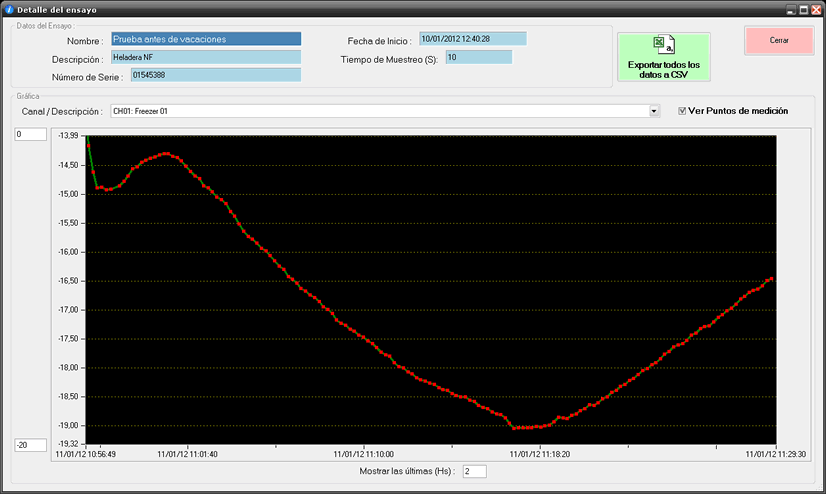Export all data to CSV
Image resolution: width=826 pixels, height=494 pixels.
[663, 56]
